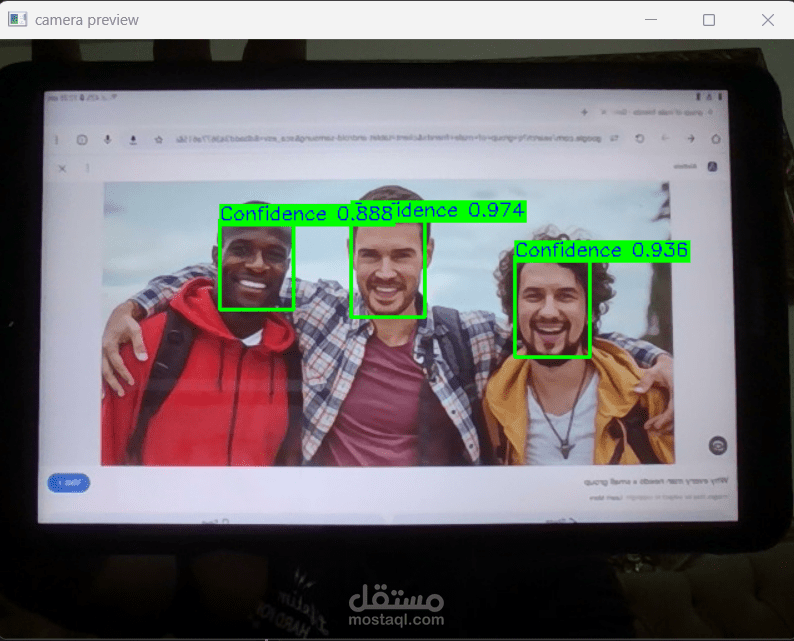Click the reload icon in tablet browser

click(640, 138)
